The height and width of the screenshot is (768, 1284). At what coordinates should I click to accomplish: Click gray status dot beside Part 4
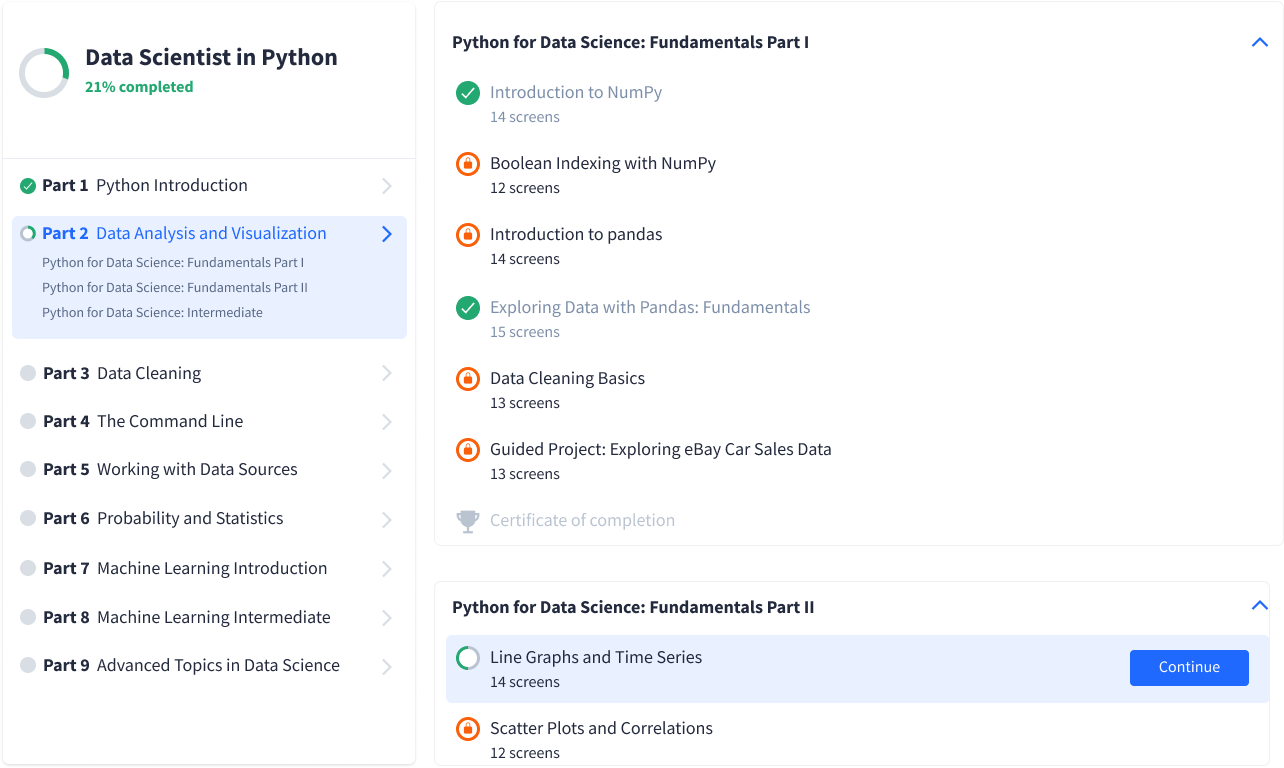(x=28, y=422)
